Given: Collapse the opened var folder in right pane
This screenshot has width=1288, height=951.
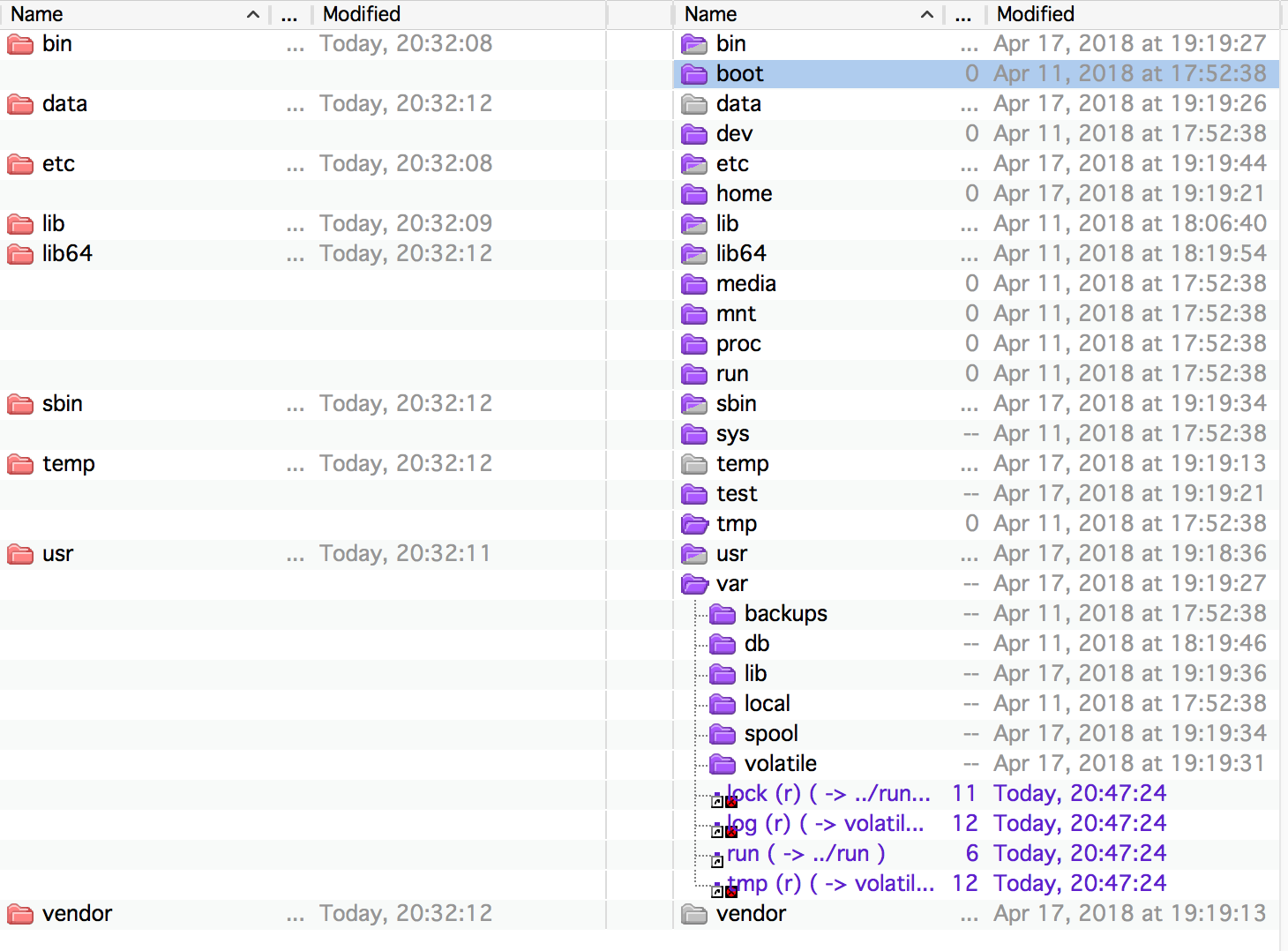Looking at the screenshot, I should (694, 584).
